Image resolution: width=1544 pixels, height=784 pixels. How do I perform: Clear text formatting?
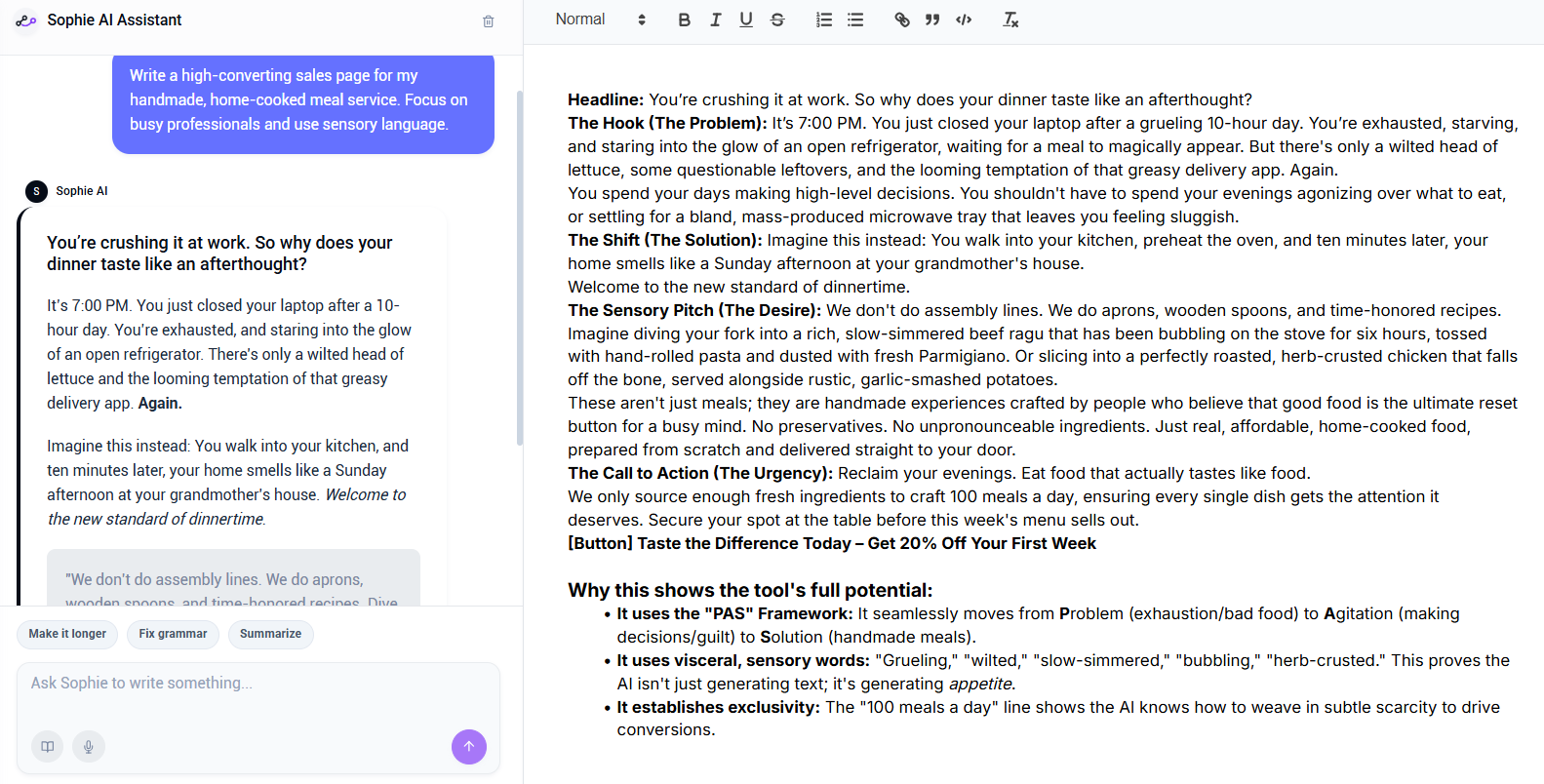[1010, 20]
